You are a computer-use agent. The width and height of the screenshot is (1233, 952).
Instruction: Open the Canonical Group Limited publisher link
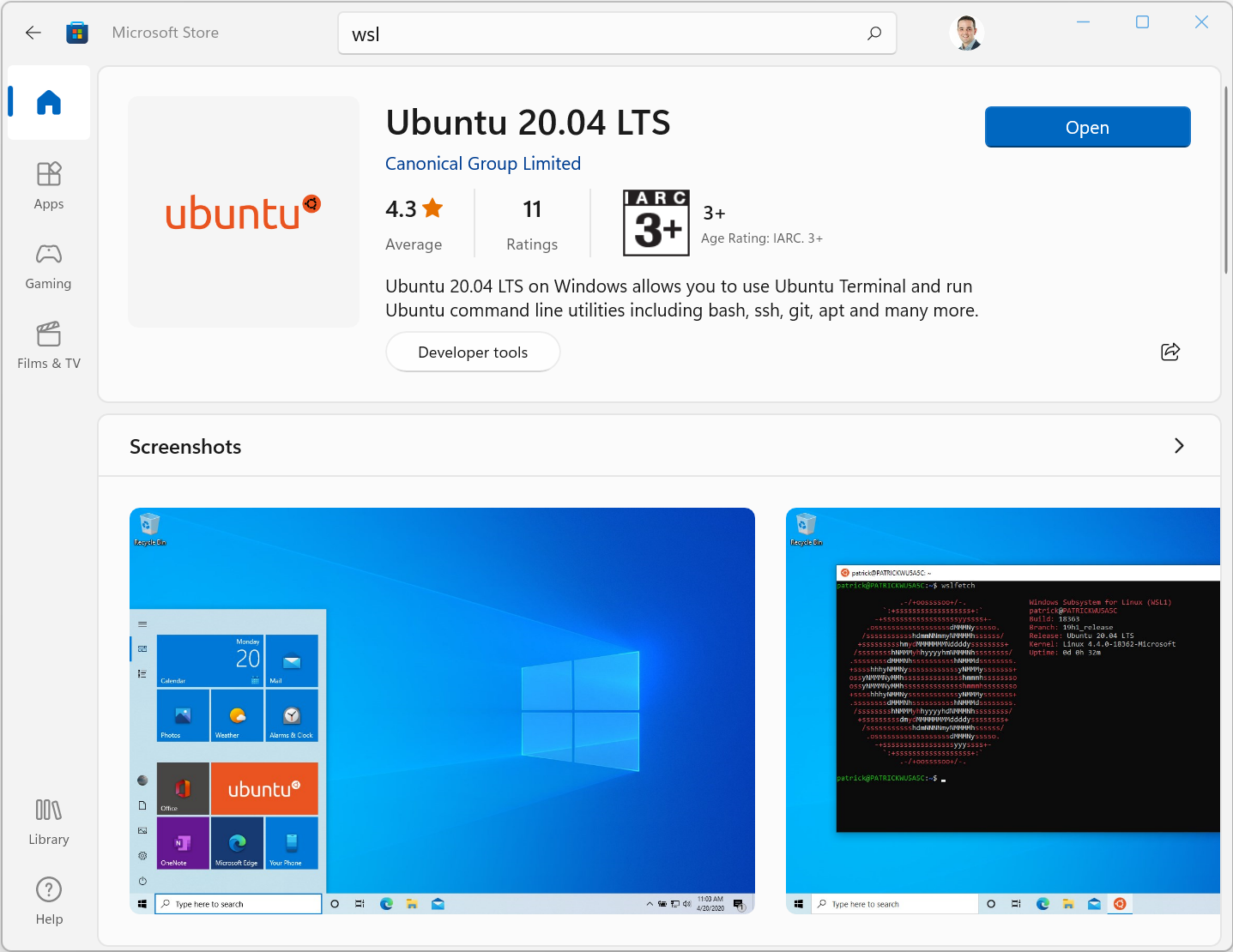pyautogui.click(x=483, y=164)
